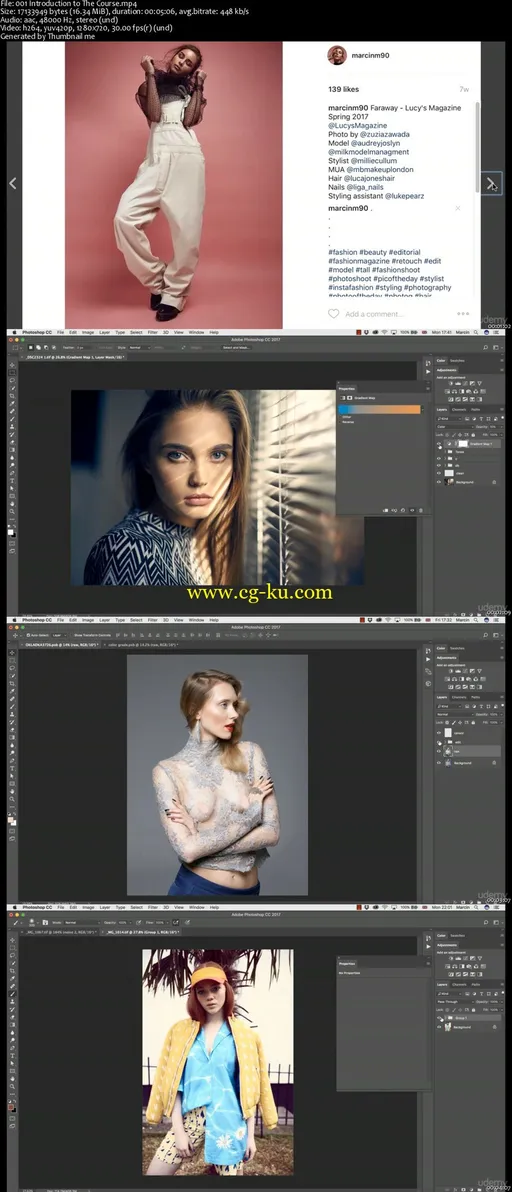The width and height of the screenshot is (512, 1192).
Task: Click foreground color swatch in yellow-jacket window
Action: click(x=11, y=1106)
